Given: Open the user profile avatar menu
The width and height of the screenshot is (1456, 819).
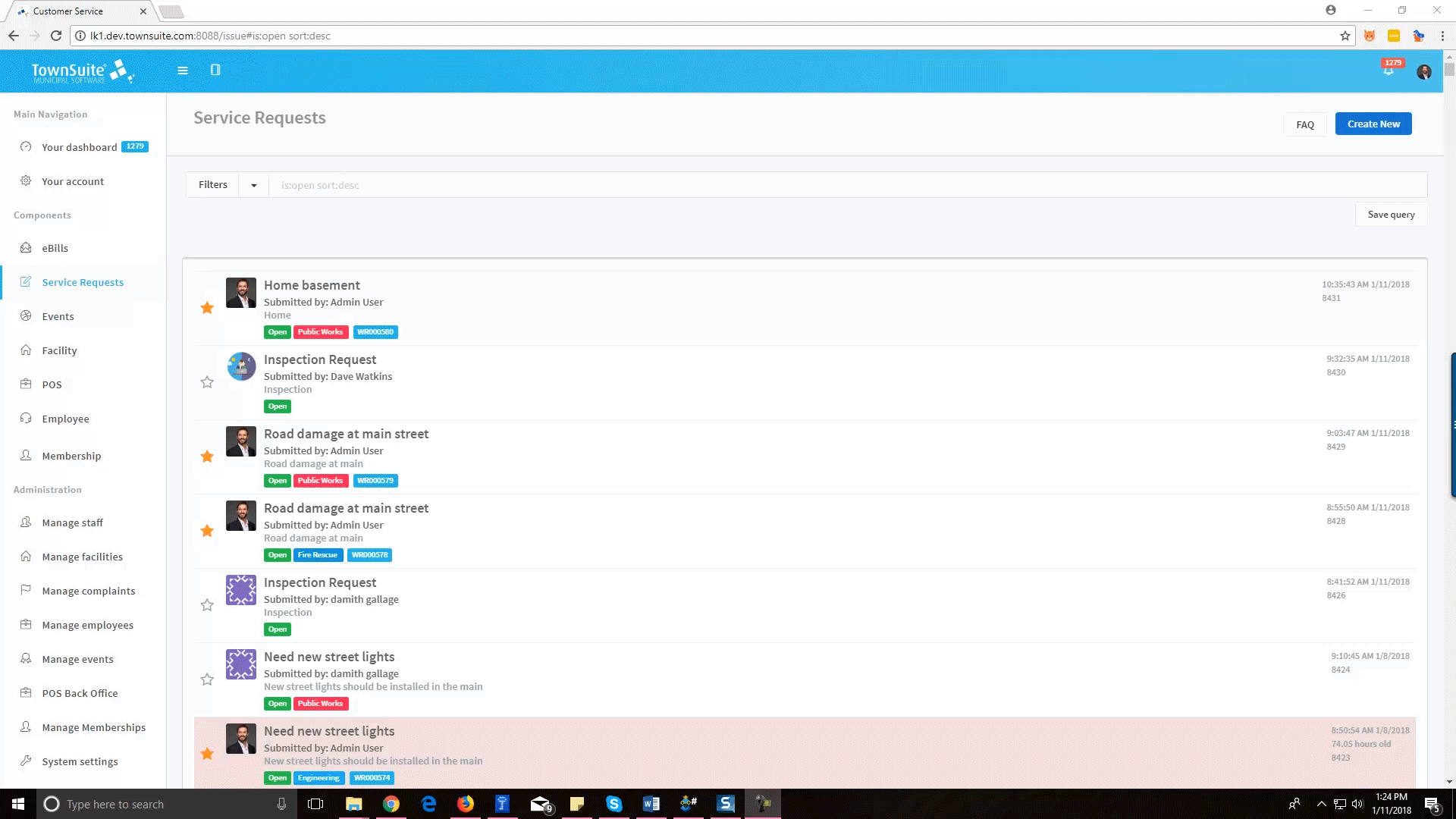Looking at the screenshot, I should click(x=1423, y=72).
